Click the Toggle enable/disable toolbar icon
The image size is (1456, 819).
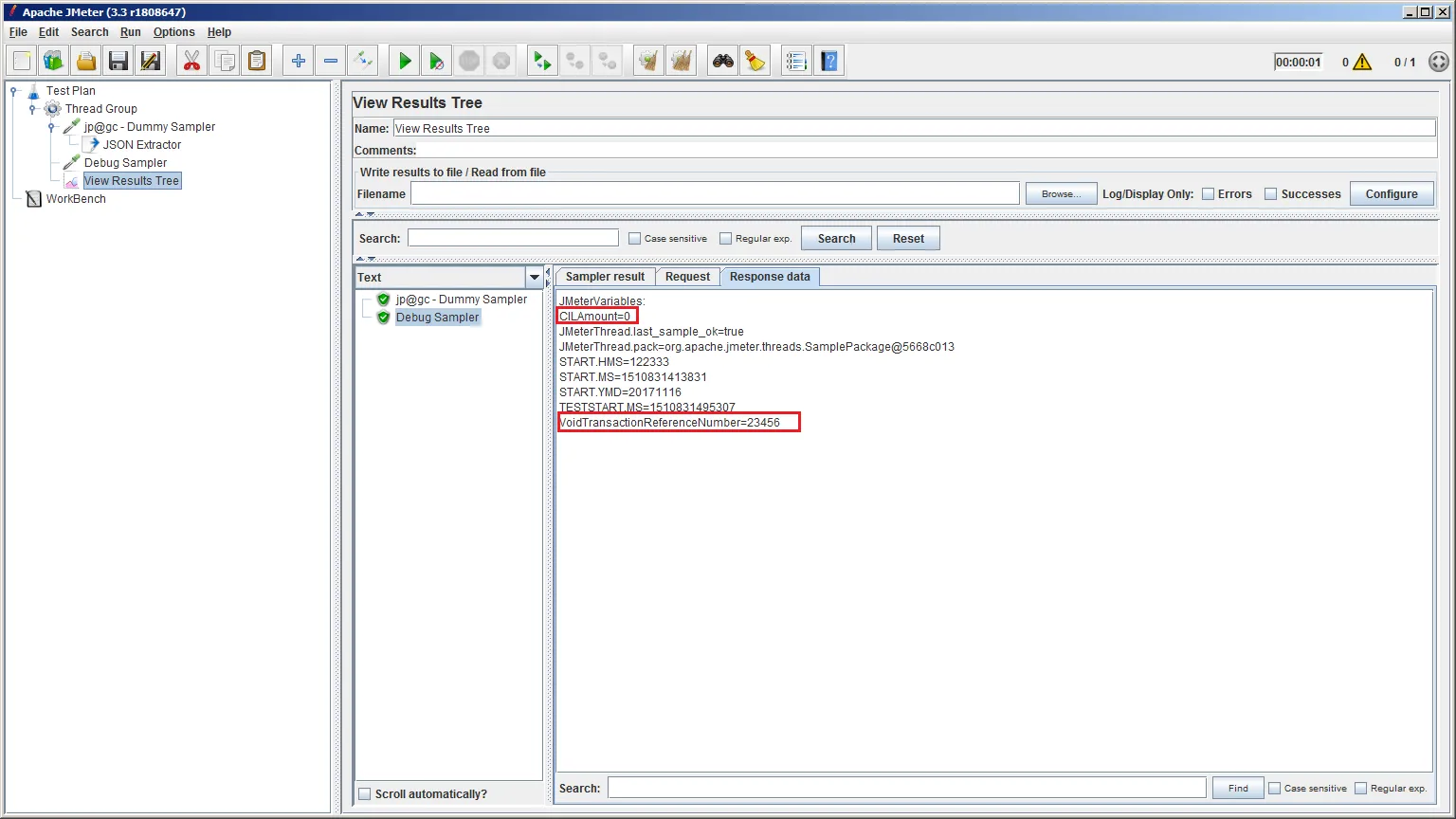(363, 62)
